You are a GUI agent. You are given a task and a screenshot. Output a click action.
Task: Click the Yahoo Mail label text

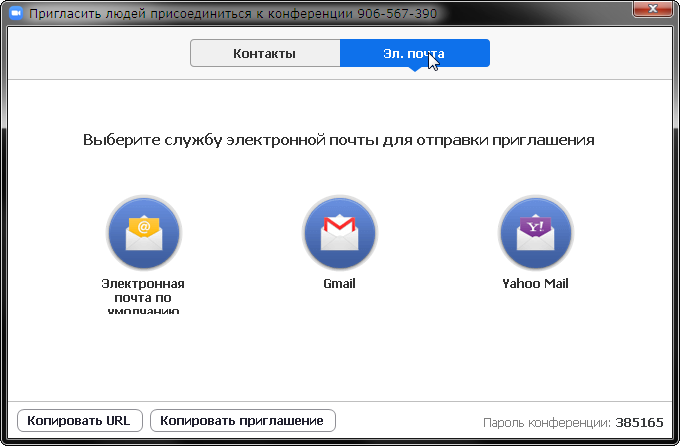tap(535, 284)
